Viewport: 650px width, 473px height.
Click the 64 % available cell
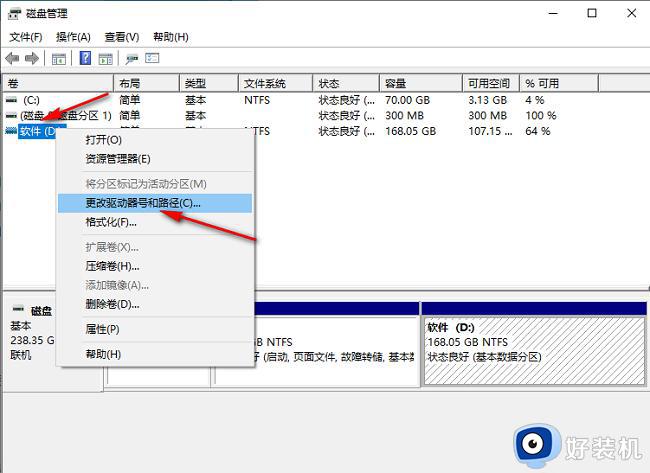coord(538,131)
